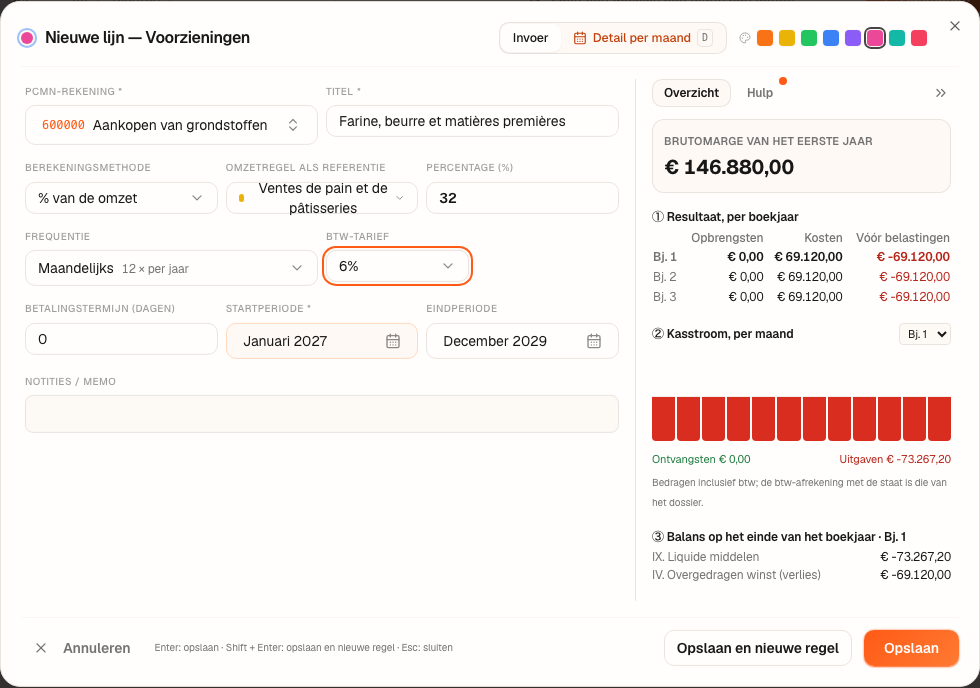Open the Berekeningsmethode dropdown
This screenshot has width=980, height=688.
121,198
